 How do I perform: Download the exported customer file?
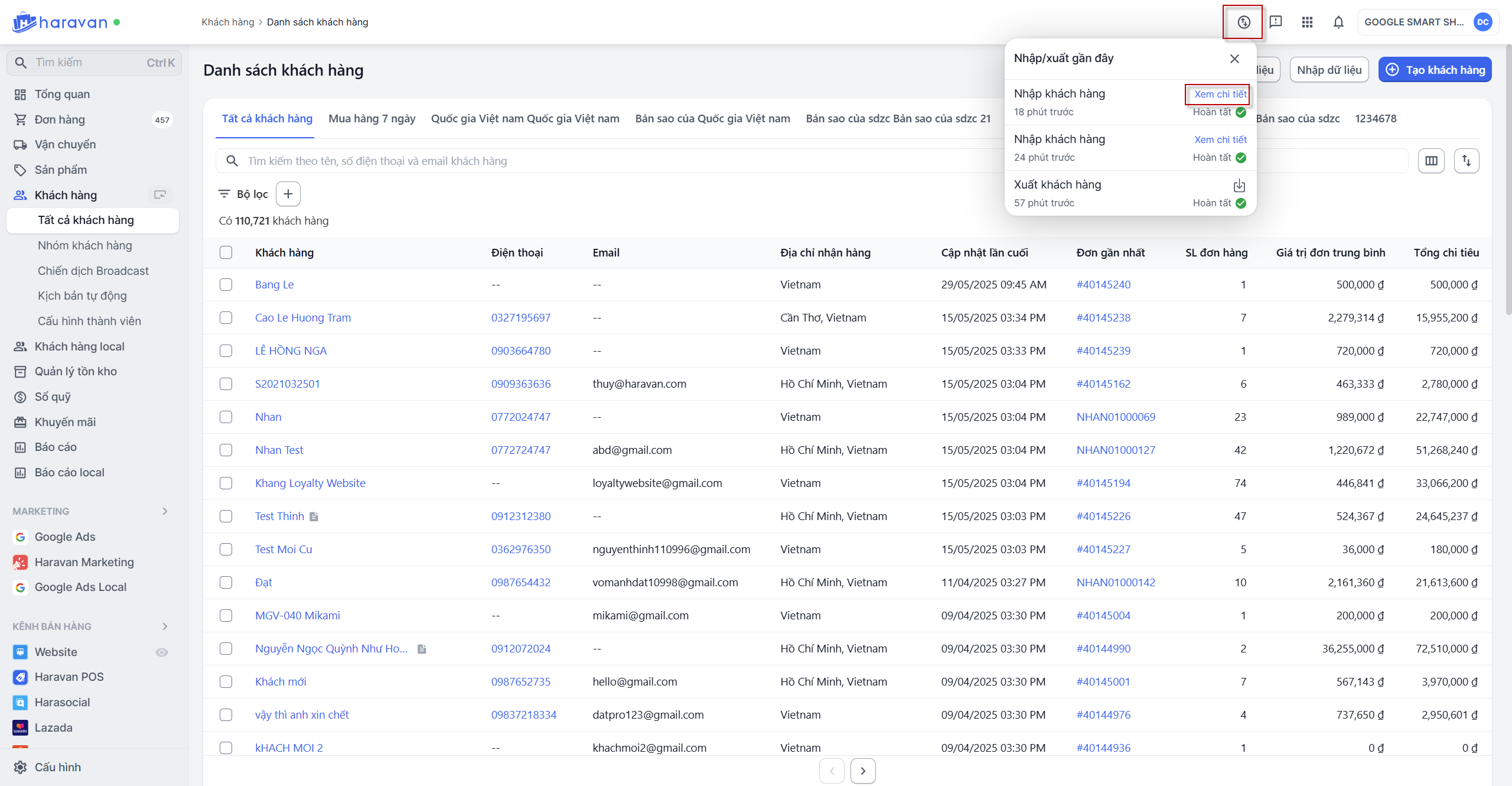1239,186
